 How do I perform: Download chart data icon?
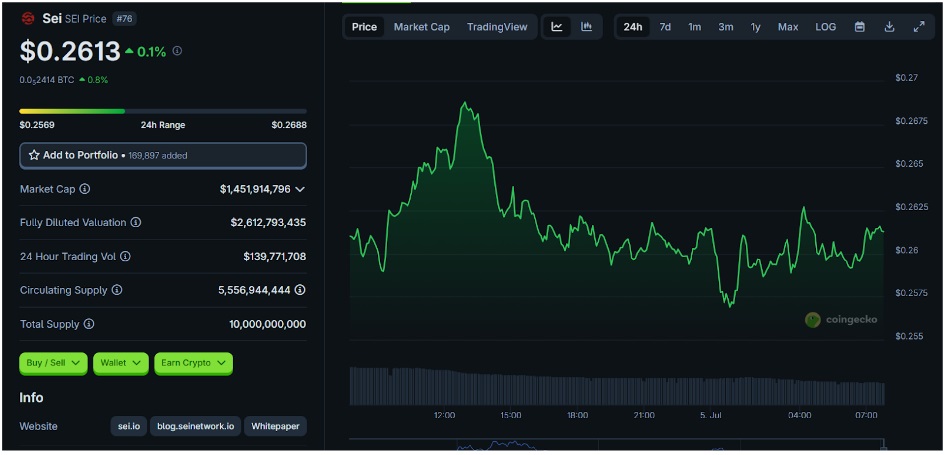889,27
